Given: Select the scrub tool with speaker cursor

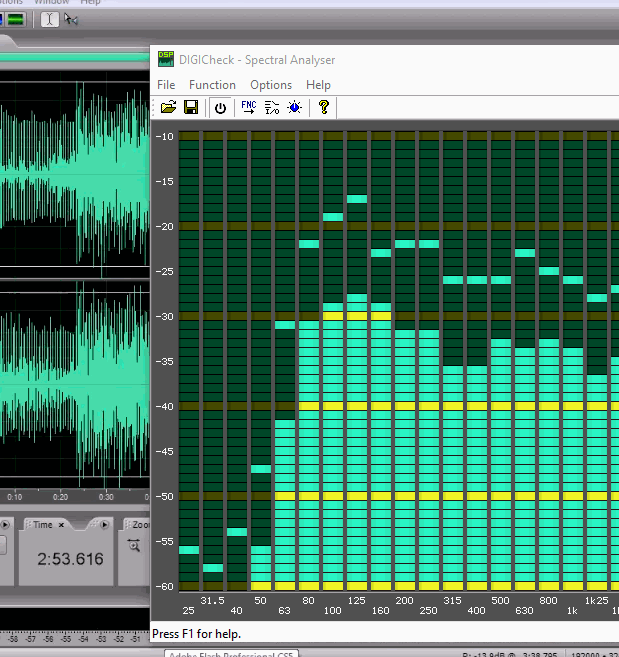Looking at the screenshot, I should tap(71, 19).
